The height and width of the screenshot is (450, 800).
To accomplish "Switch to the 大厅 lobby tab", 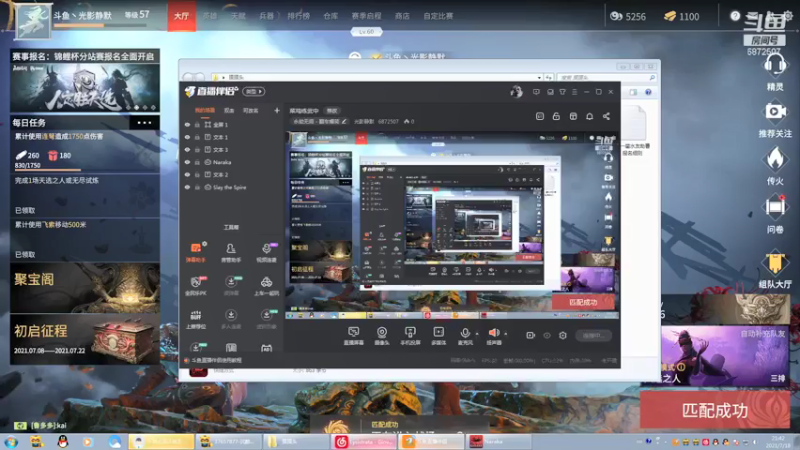I will click(181, 16).
